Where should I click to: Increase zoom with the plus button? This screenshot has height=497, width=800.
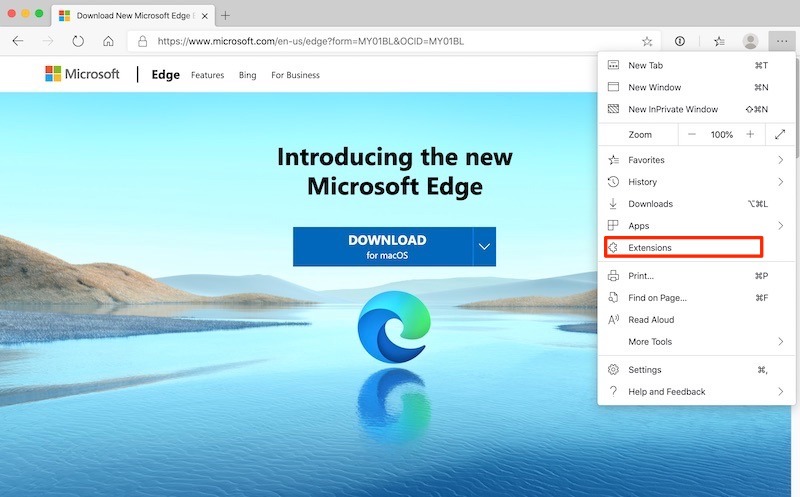750,134
